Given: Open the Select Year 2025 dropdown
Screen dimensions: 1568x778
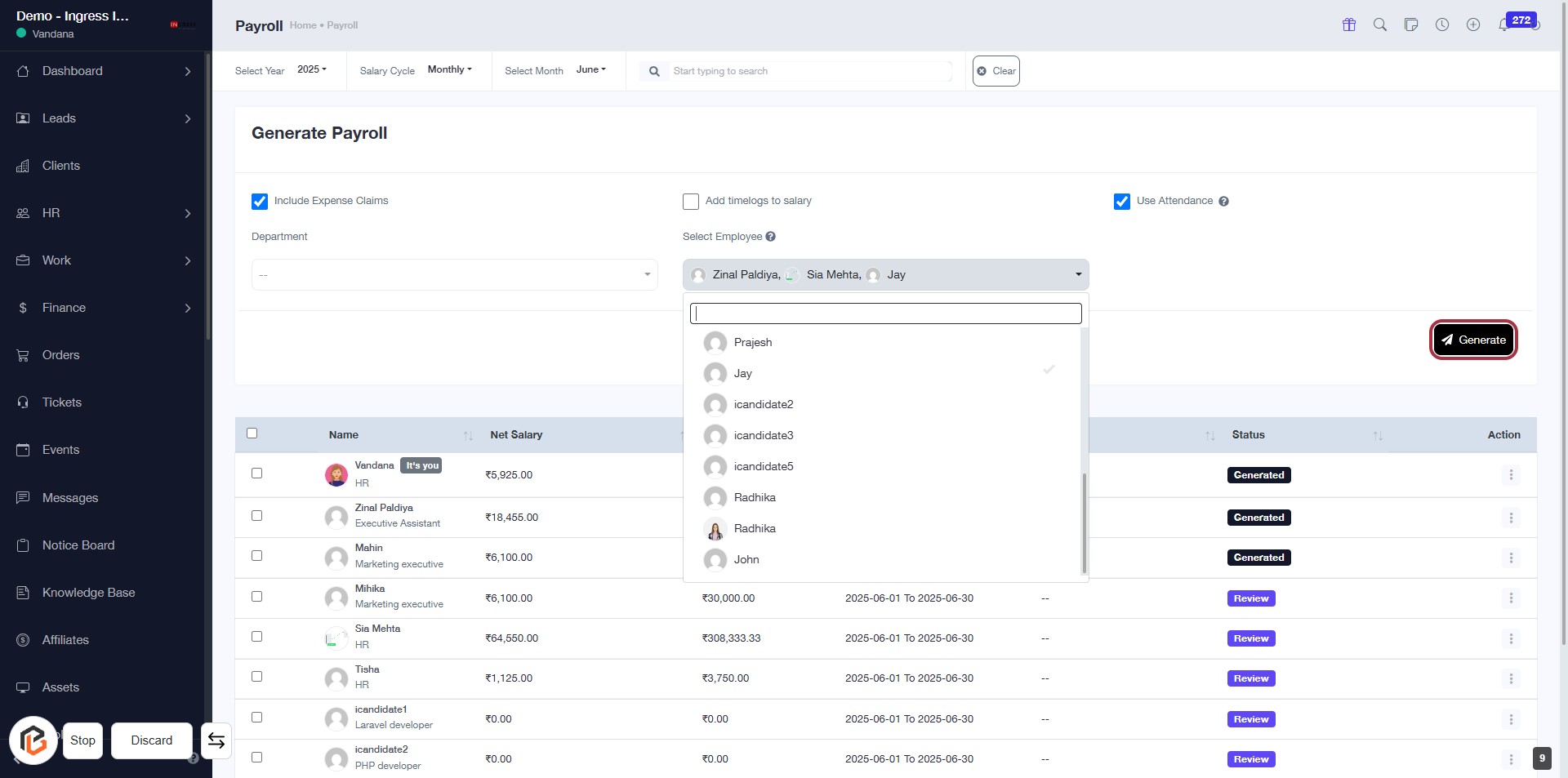Looking at the screenshot, I should click(311, 70).
